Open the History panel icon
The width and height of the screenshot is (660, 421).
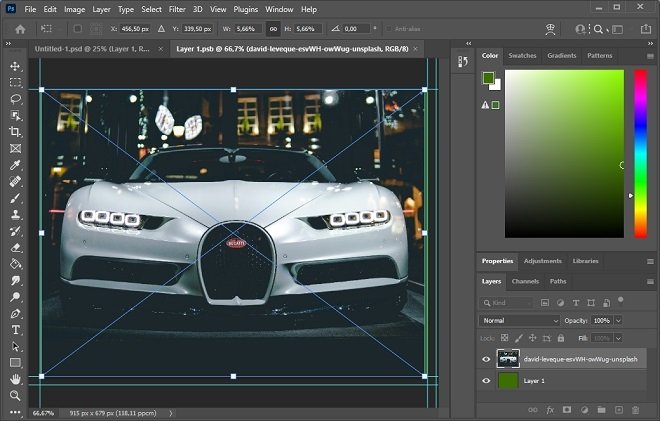pyautogui.click(x=463, y=61)
